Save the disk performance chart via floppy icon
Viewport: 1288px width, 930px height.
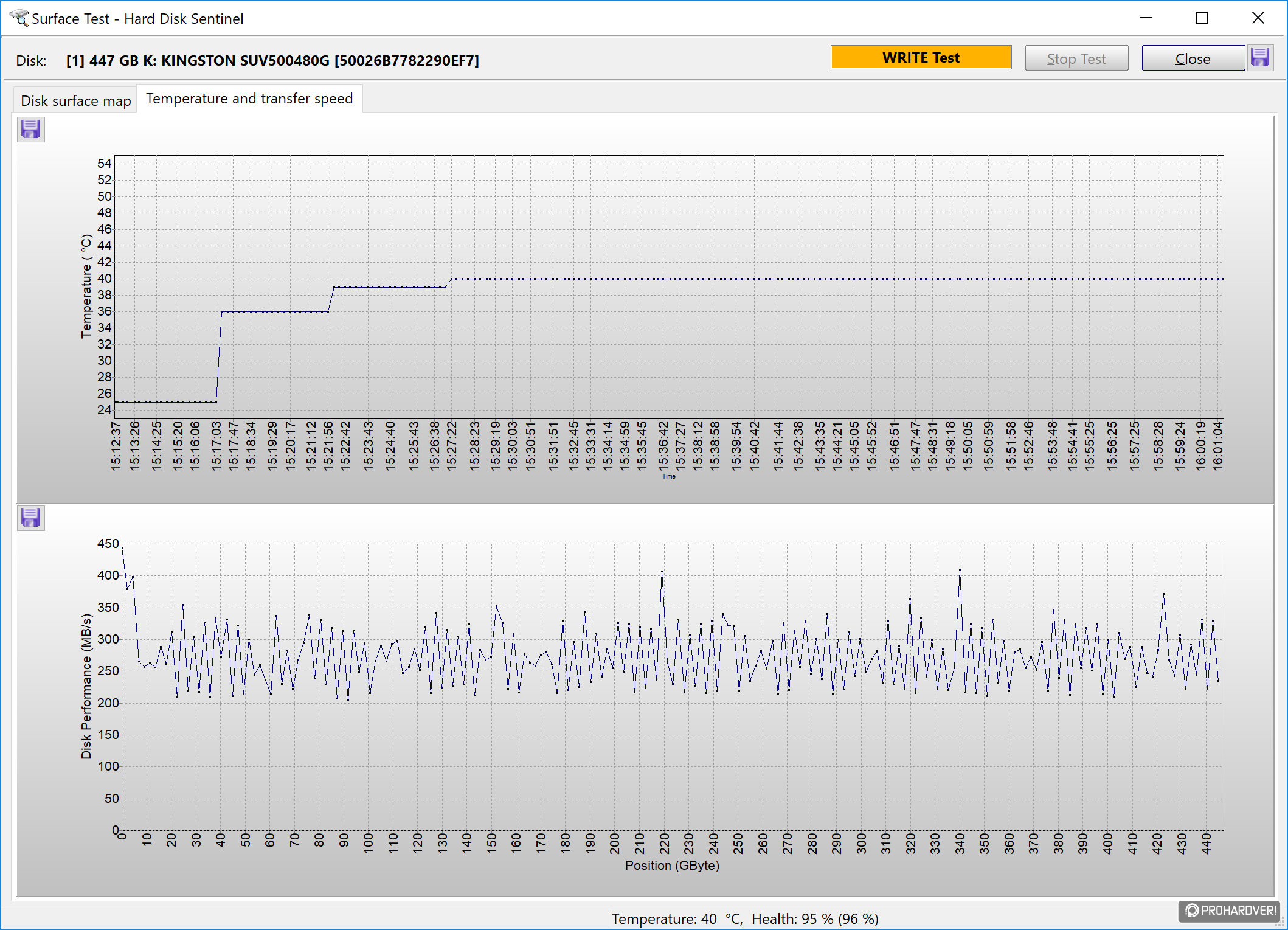30,518
